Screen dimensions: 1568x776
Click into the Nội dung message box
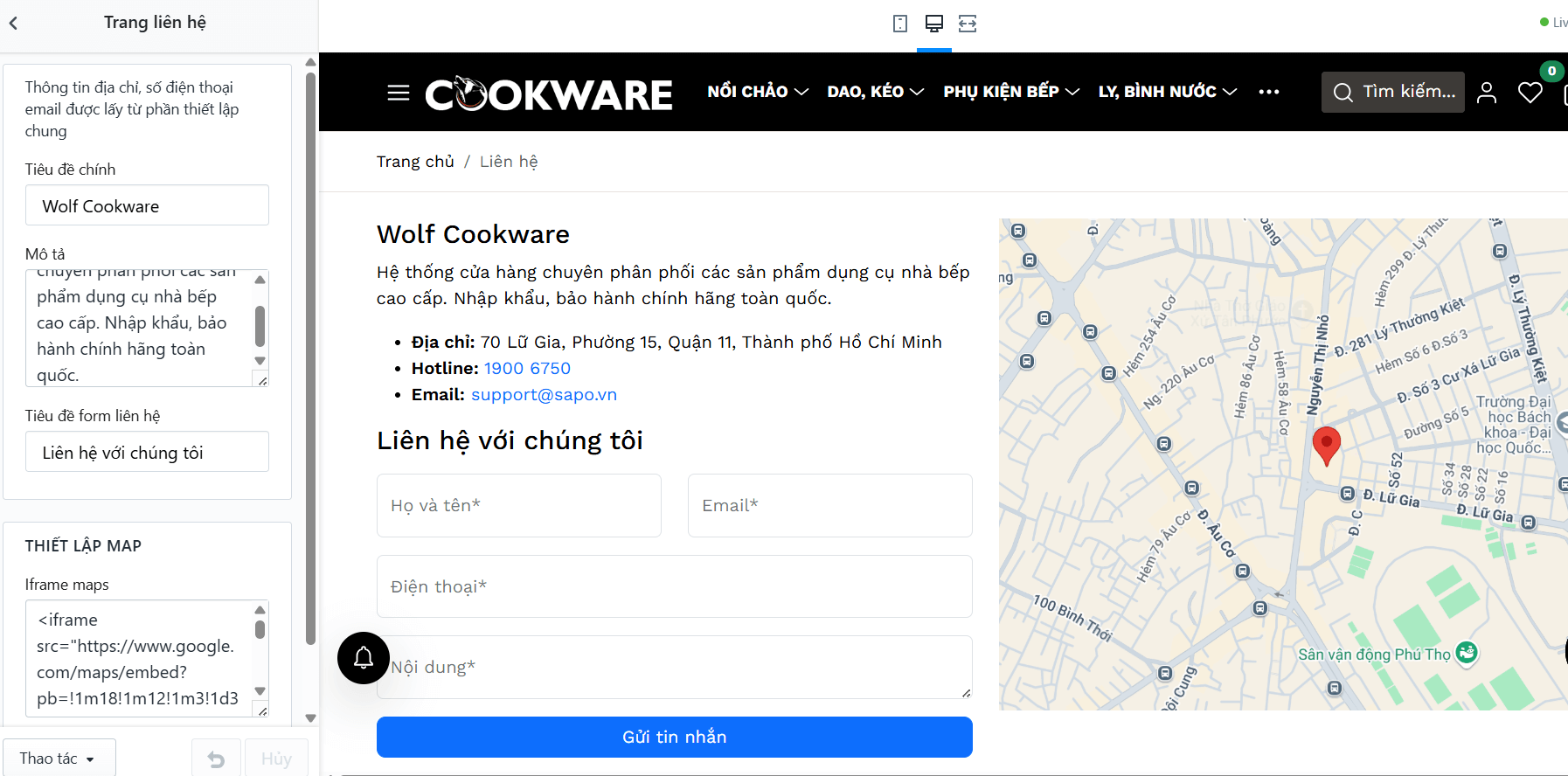675,667
